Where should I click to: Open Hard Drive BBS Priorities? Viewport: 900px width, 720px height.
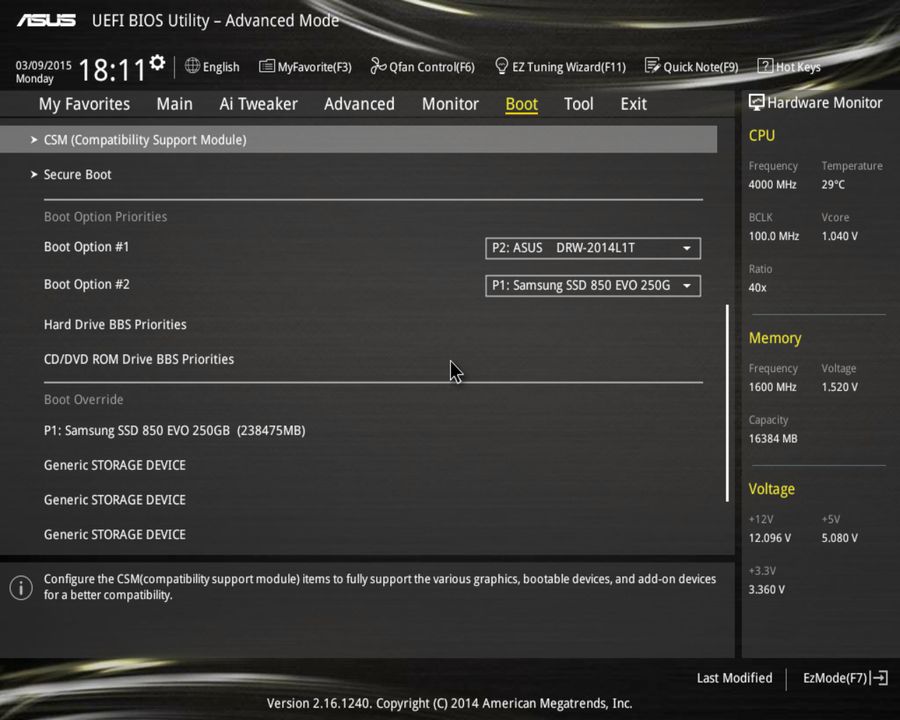click(115, 324)
